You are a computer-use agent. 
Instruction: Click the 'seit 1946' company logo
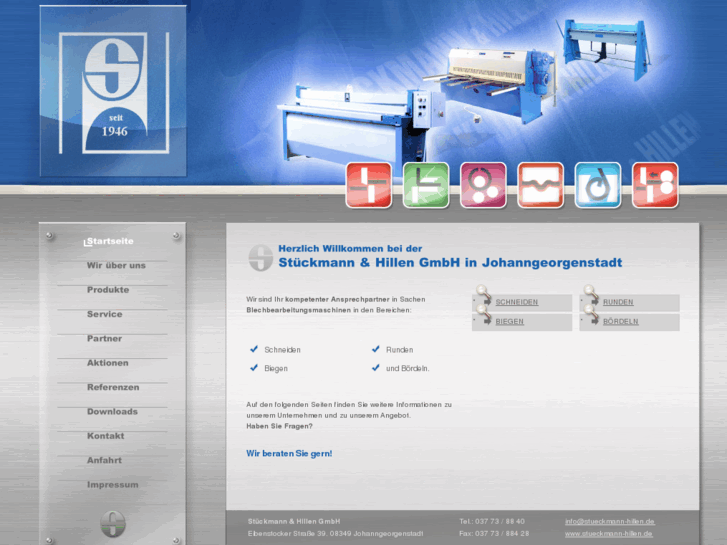click(114, 91)
